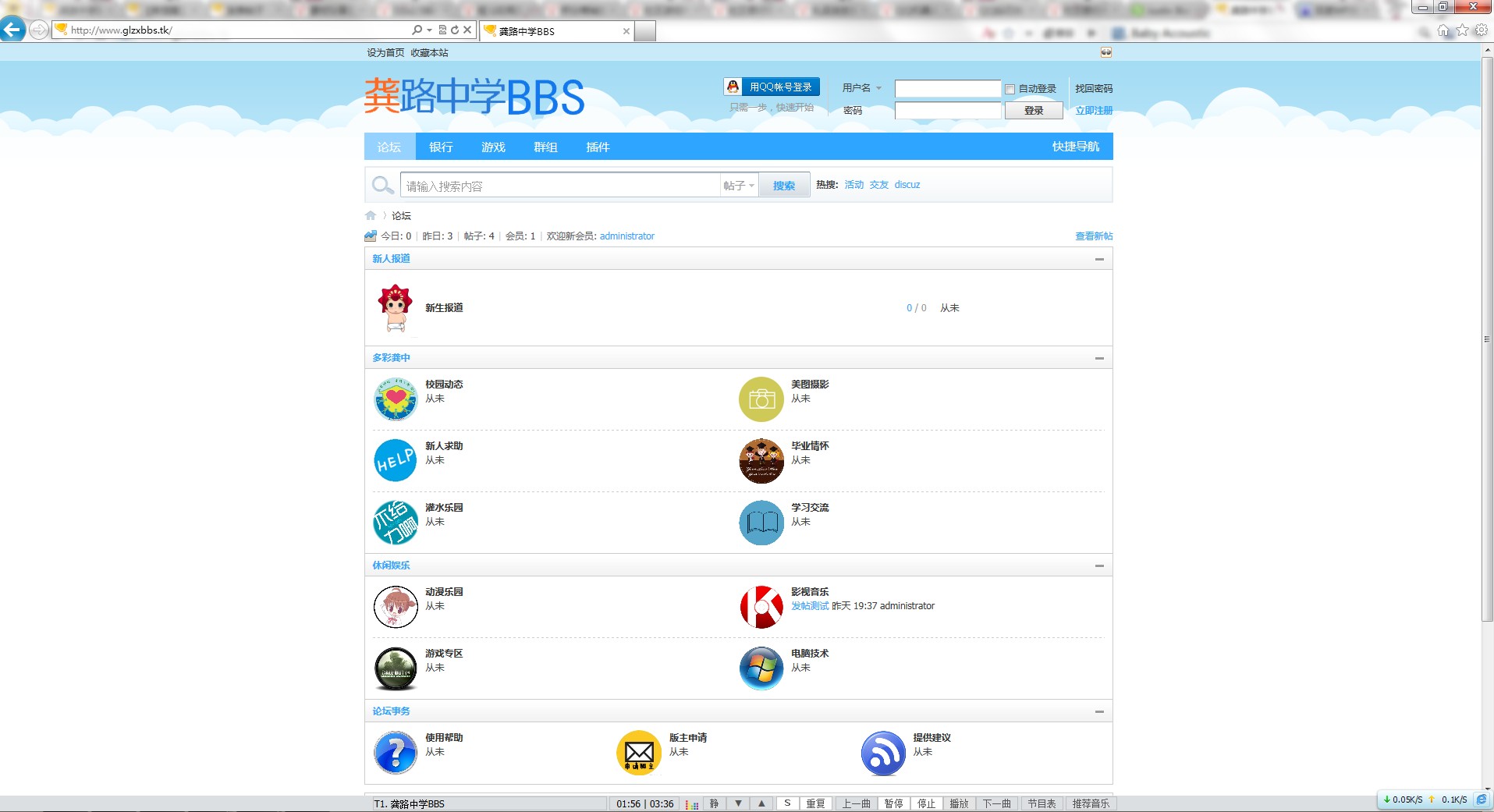This screenshot has height=812, width=1494.
Task: Click the 暂停 pause button in music player
Action: pyautogui.click(x=893, y=803)
